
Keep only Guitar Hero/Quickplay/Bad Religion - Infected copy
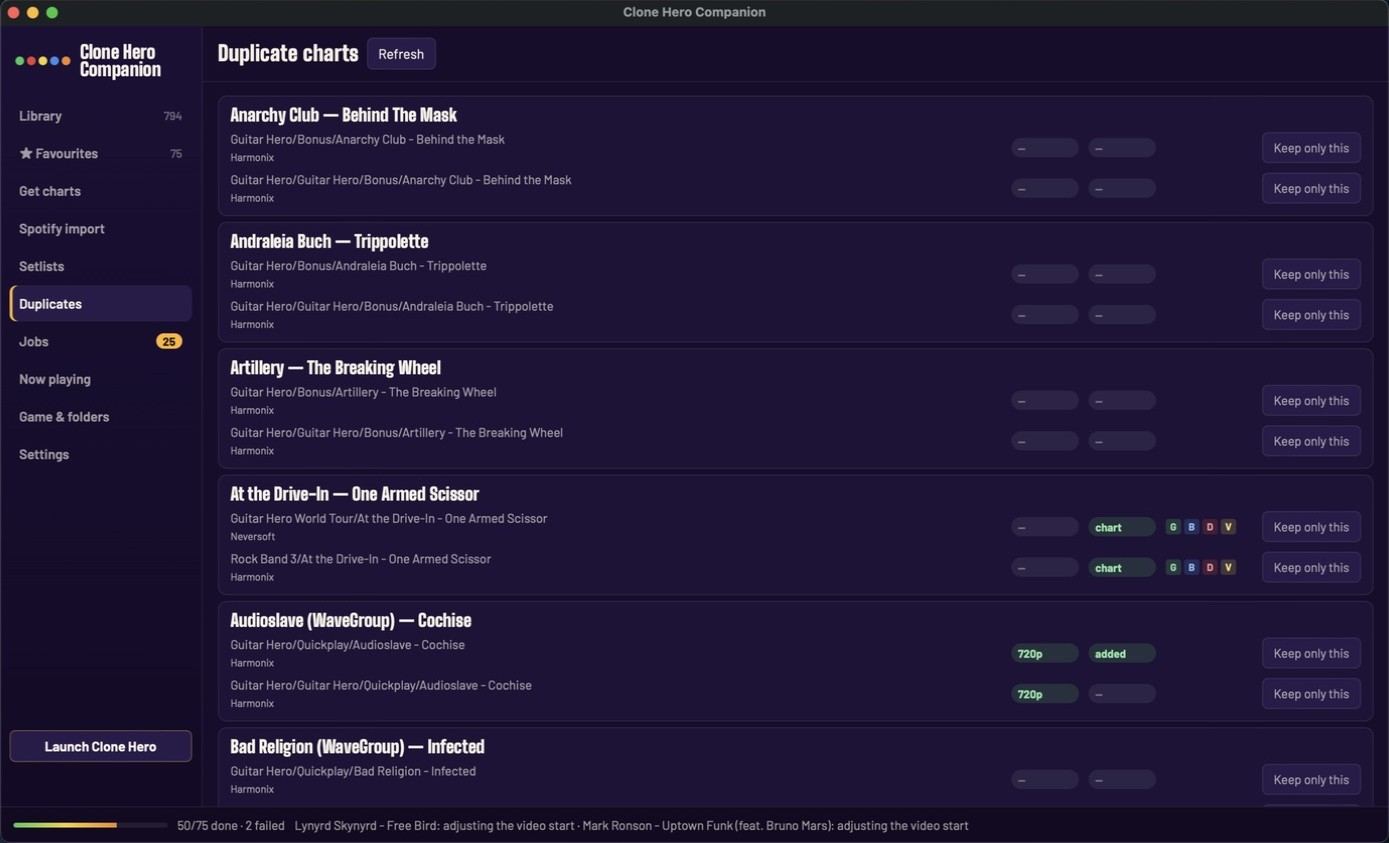(1311, 779)
